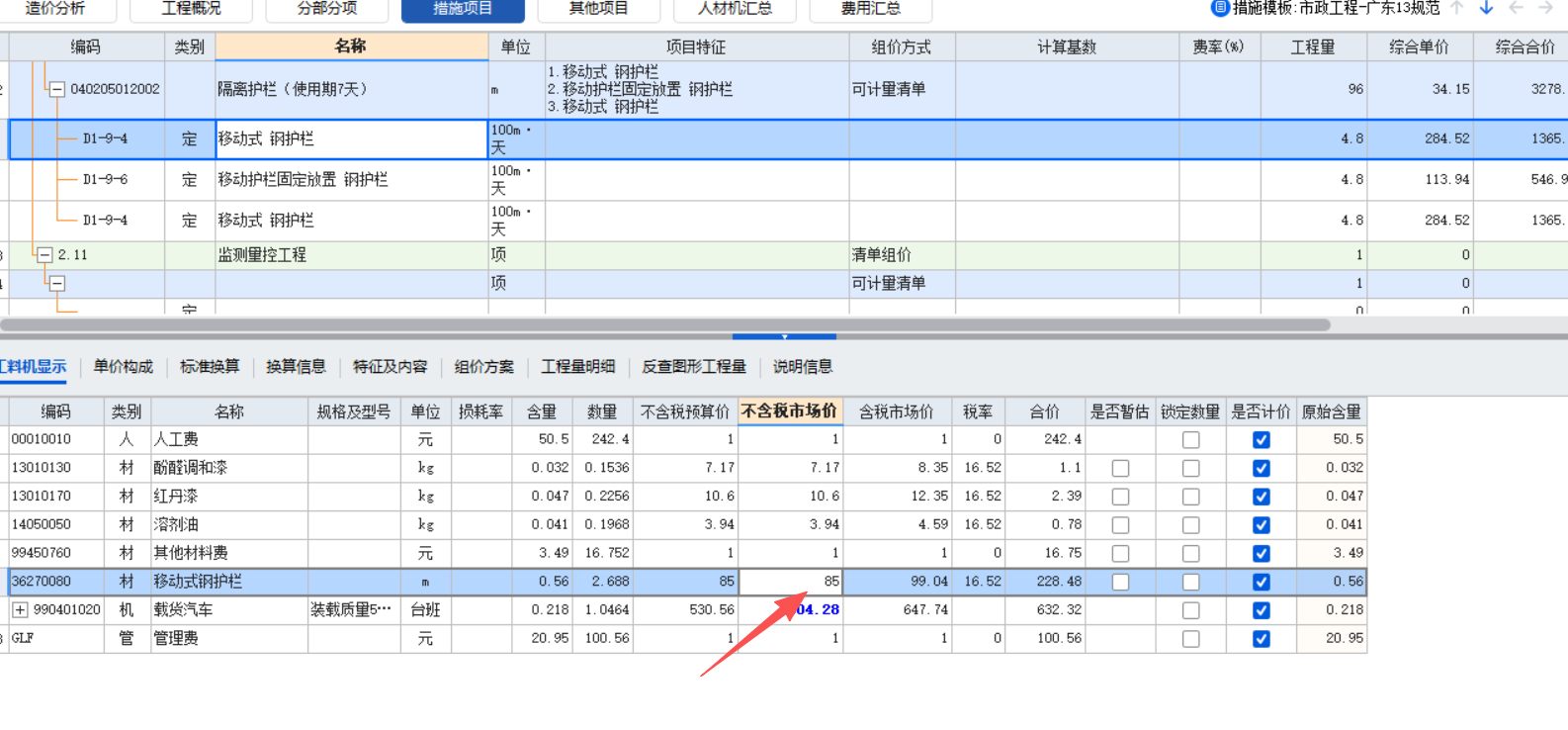Image resolution: width=1568 pixels, height=730 pixels.
Task: Toggle 是否暂估 for 溶剂油 row
Action: 1120,525
